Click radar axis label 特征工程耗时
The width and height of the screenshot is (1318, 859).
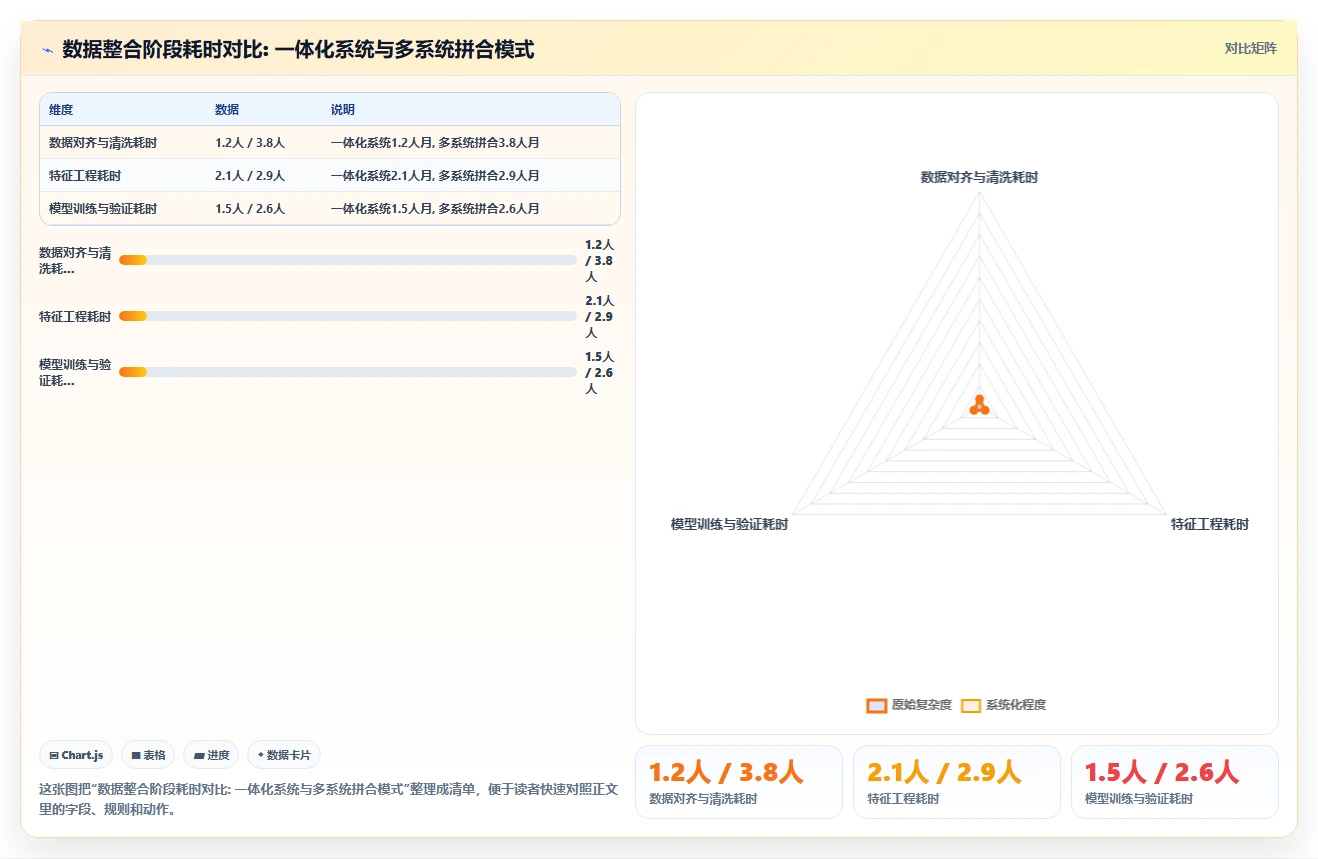(x=1210, y=524)
